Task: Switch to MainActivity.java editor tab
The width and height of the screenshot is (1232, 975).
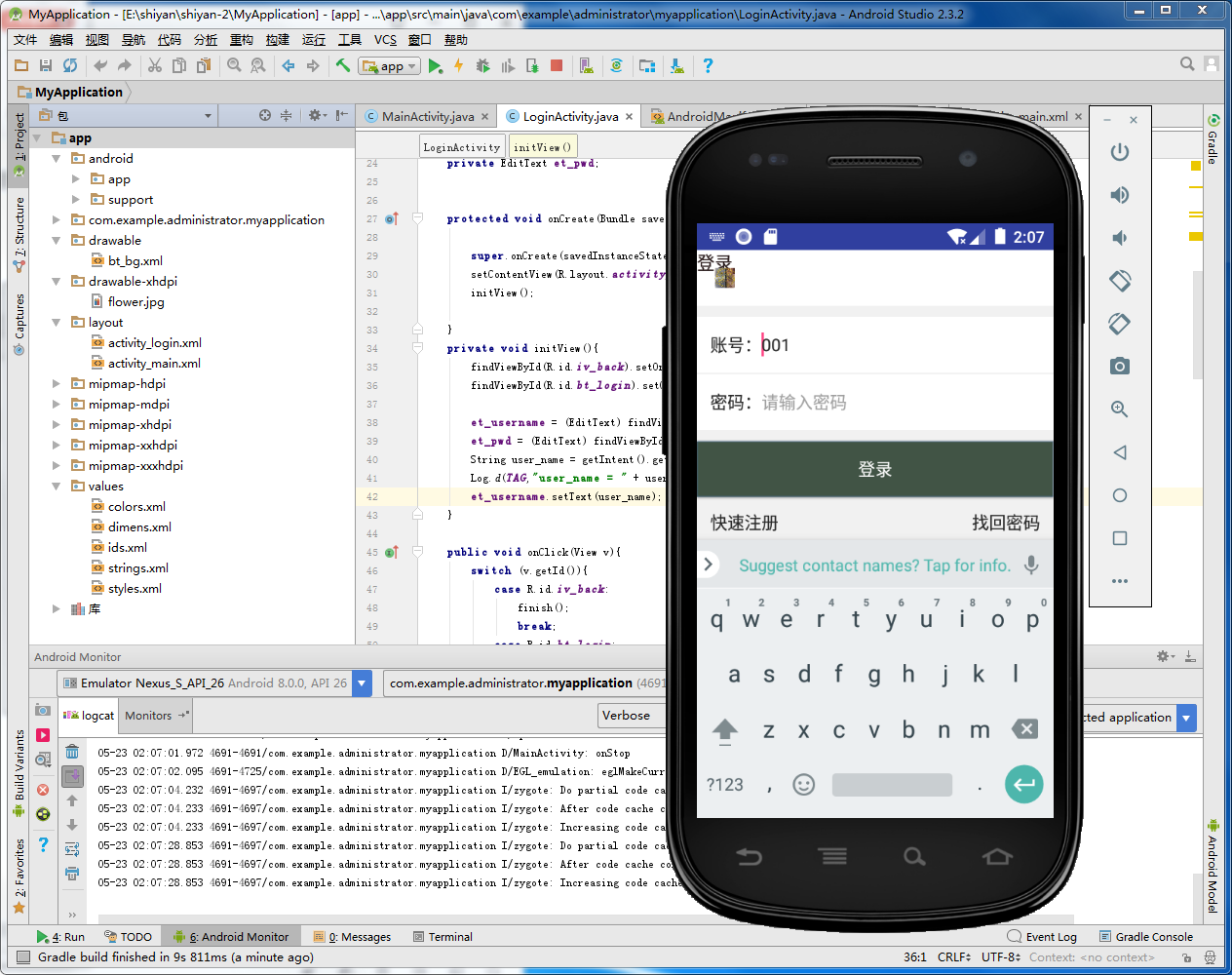Action: (428, 116)
